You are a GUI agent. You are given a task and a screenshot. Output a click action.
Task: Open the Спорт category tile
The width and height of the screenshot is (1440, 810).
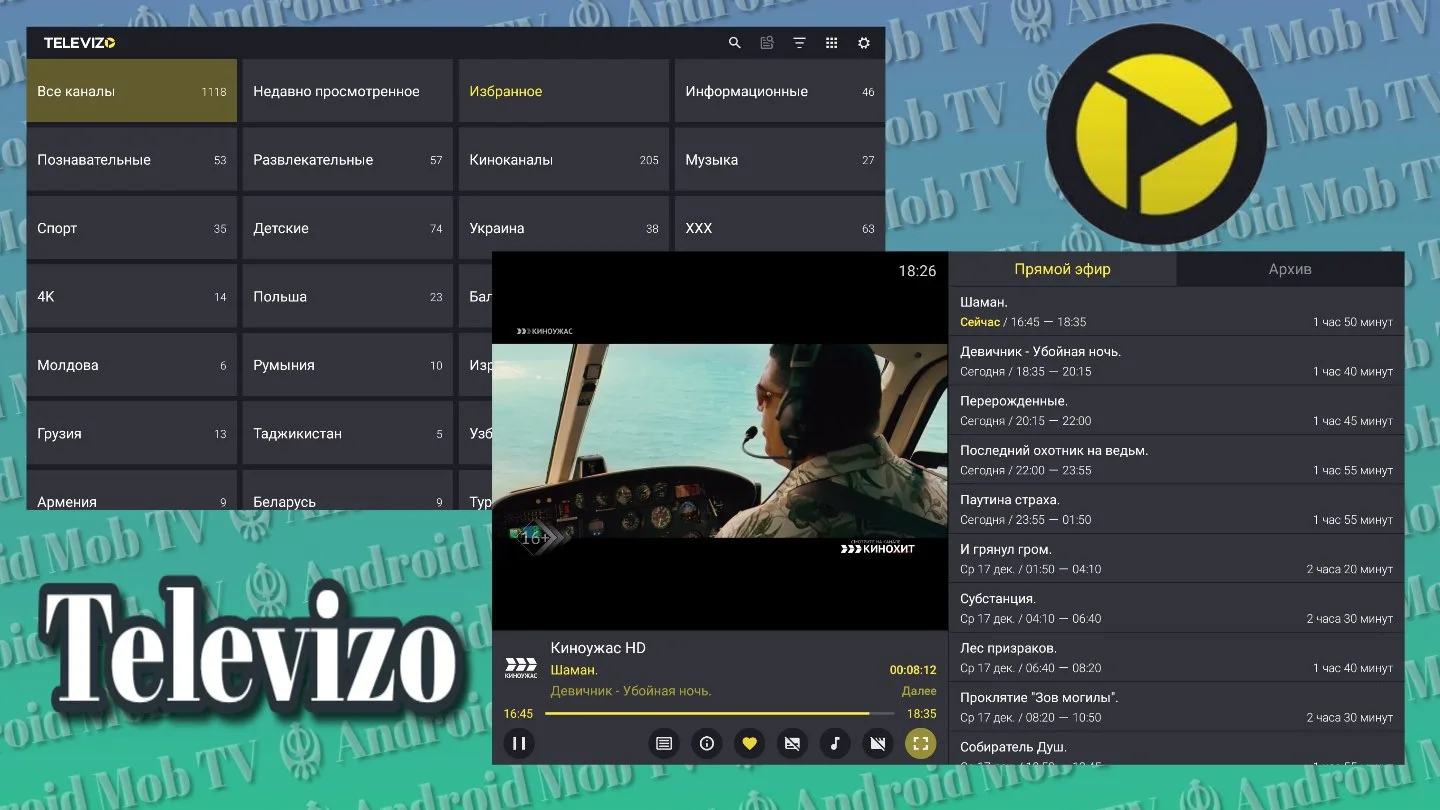pos(132,228)
